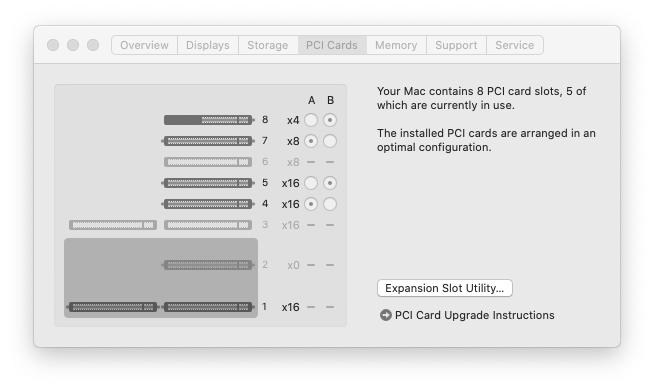Click the optimal configuration message text
Screen dimensions: 654x389
486,140
